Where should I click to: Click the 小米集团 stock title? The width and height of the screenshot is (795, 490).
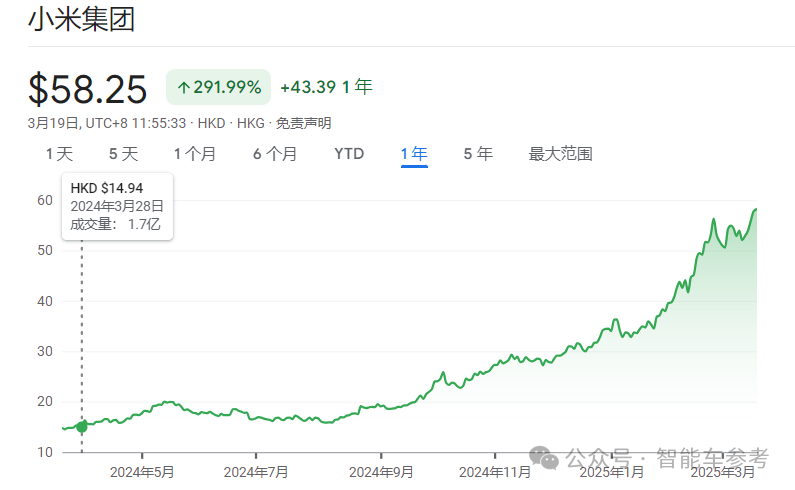(x=81, y=19)
